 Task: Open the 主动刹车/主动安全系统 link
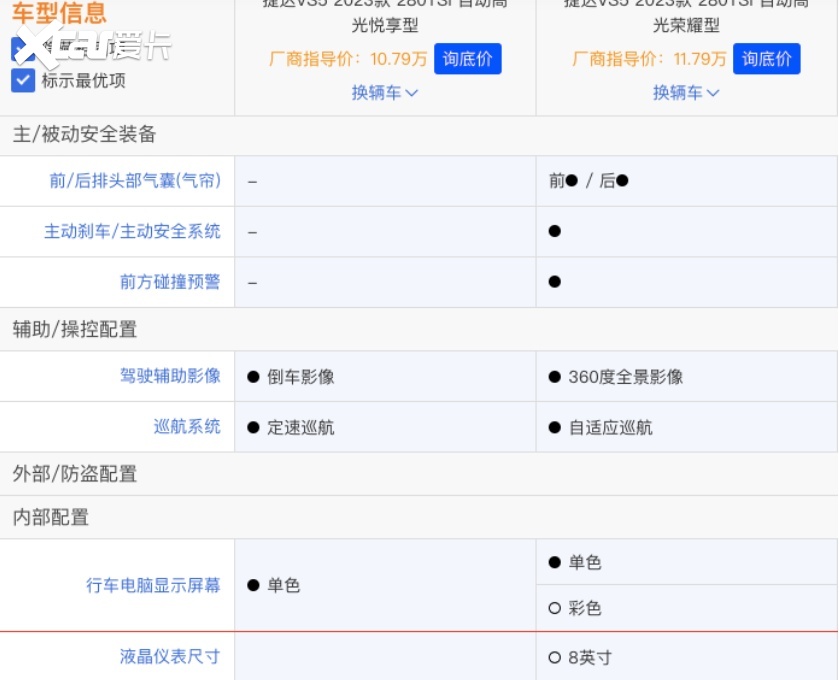tap(132, 231)
